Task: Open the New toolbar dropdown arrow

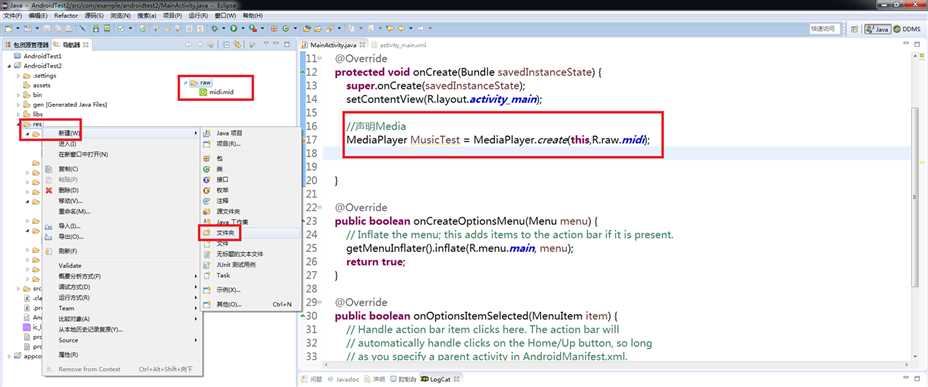Action: (x=18, y=28)
